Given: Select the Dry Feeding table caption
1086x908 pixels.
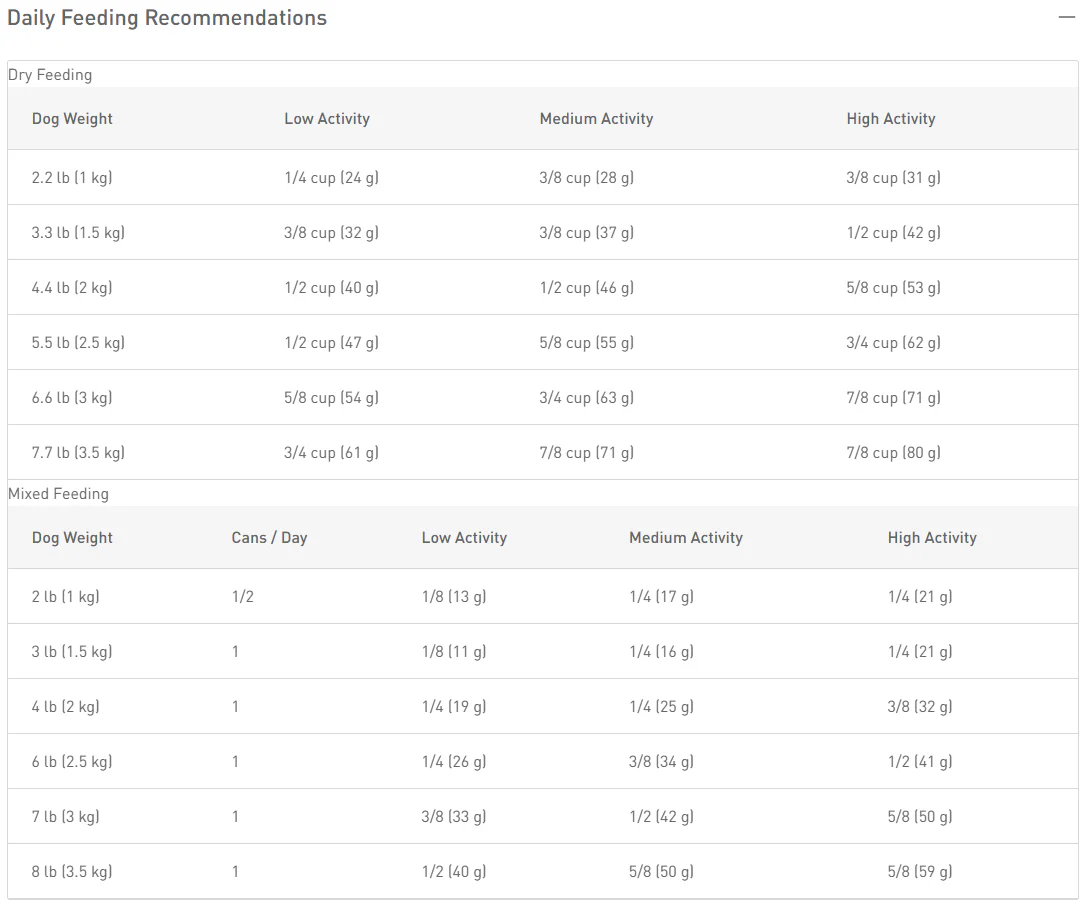Looking at the screenshot, I should click(50, 75).
